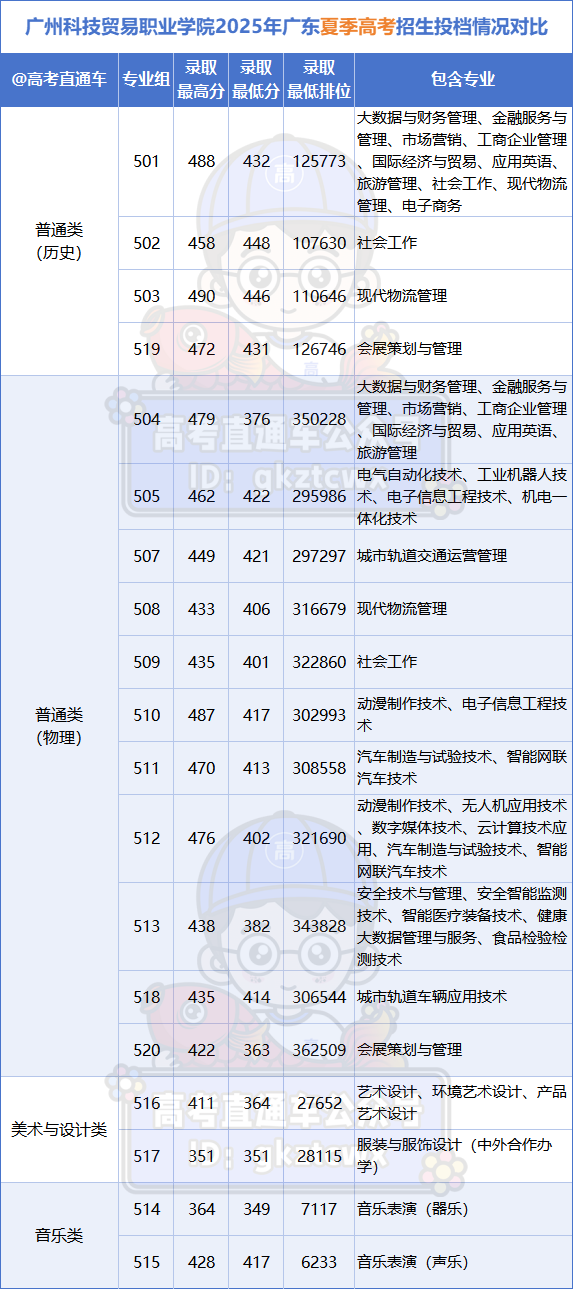Viewport: 573px width, 1289px height.
Task: Click group code 512
Action: (x=146, y=838)
